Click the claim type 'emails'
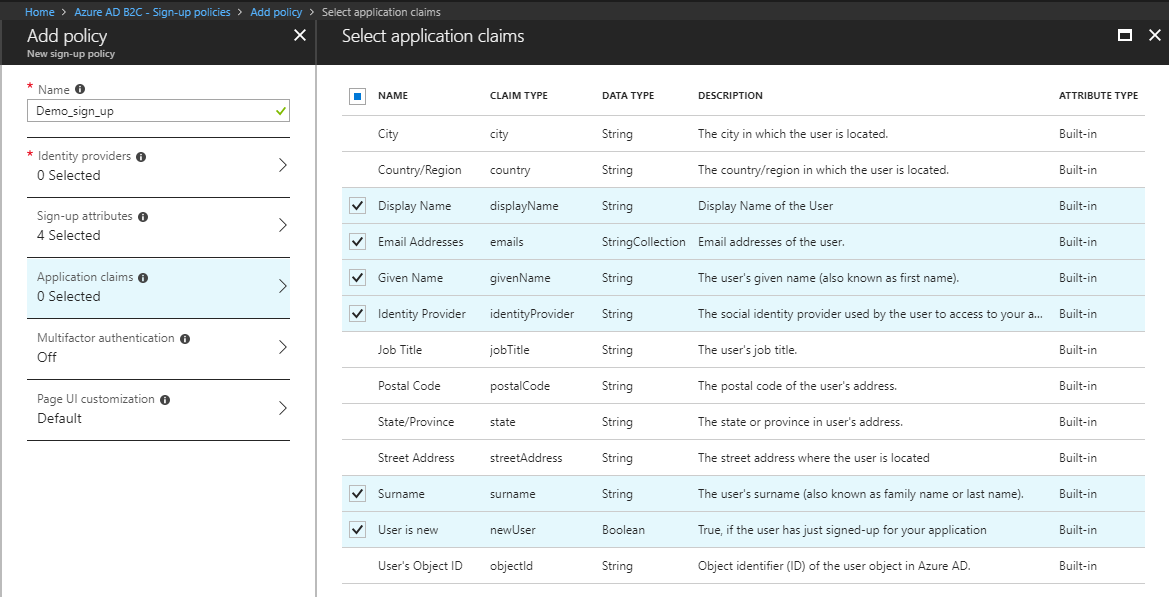Viewport: 1169px width, 597px height. click(x=507, y=241)
